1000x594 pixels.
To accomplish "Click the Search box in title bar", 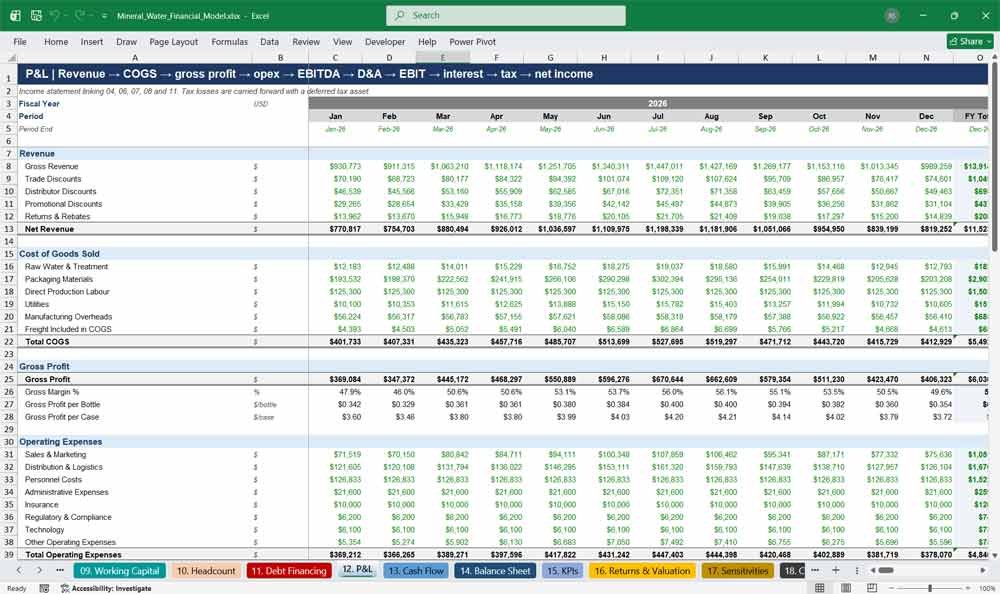I will [x=505, y=15].
